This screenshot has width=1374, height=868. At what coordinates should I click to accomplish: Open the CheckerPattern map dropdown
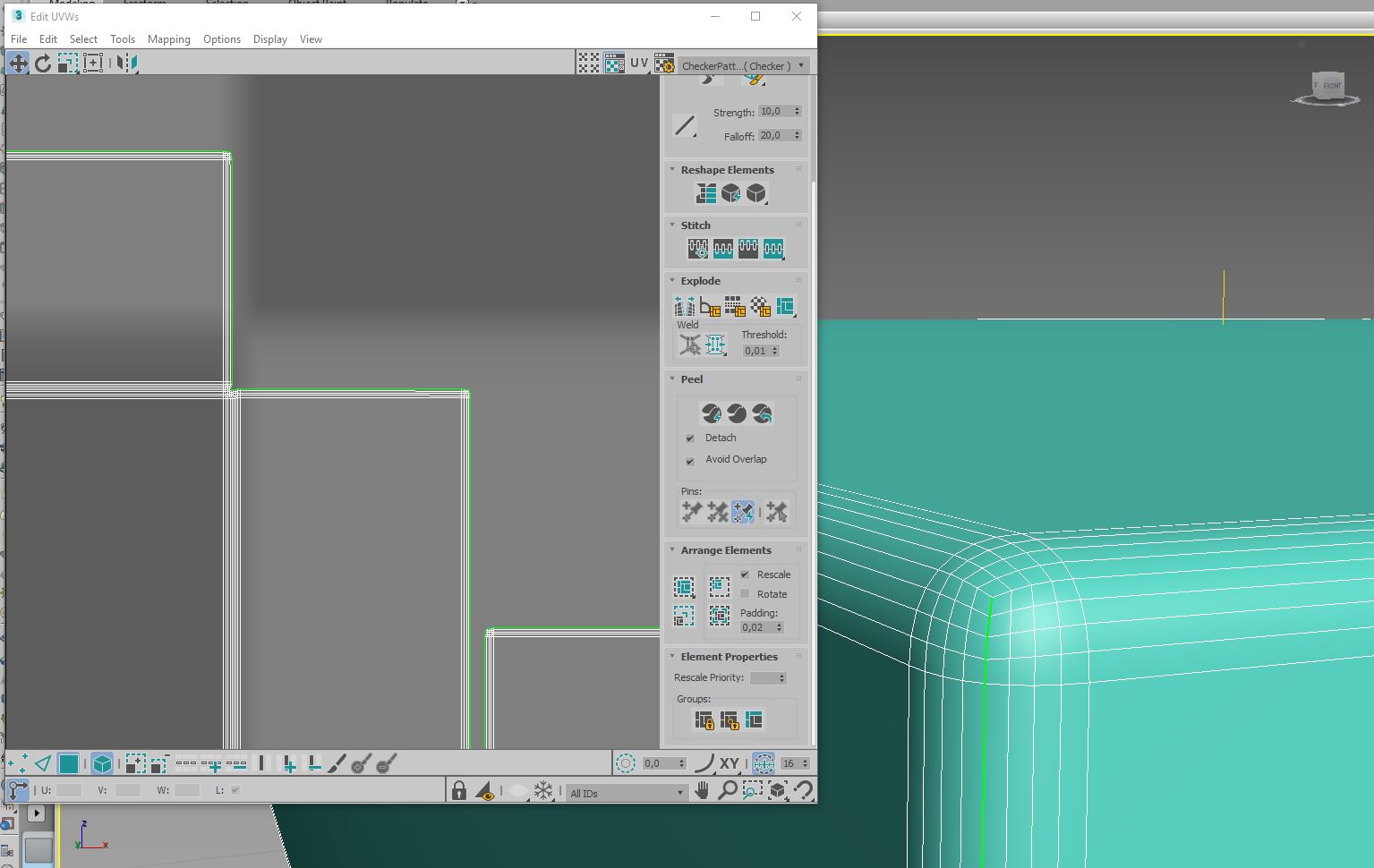point(799,64)
